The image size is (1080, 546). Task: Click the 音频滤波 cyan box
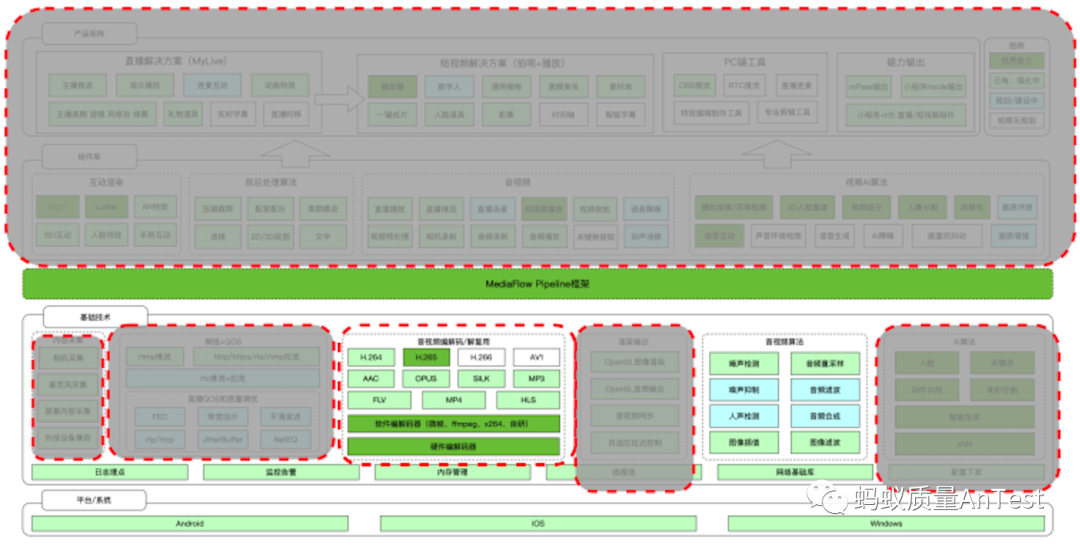coord(825,390)
